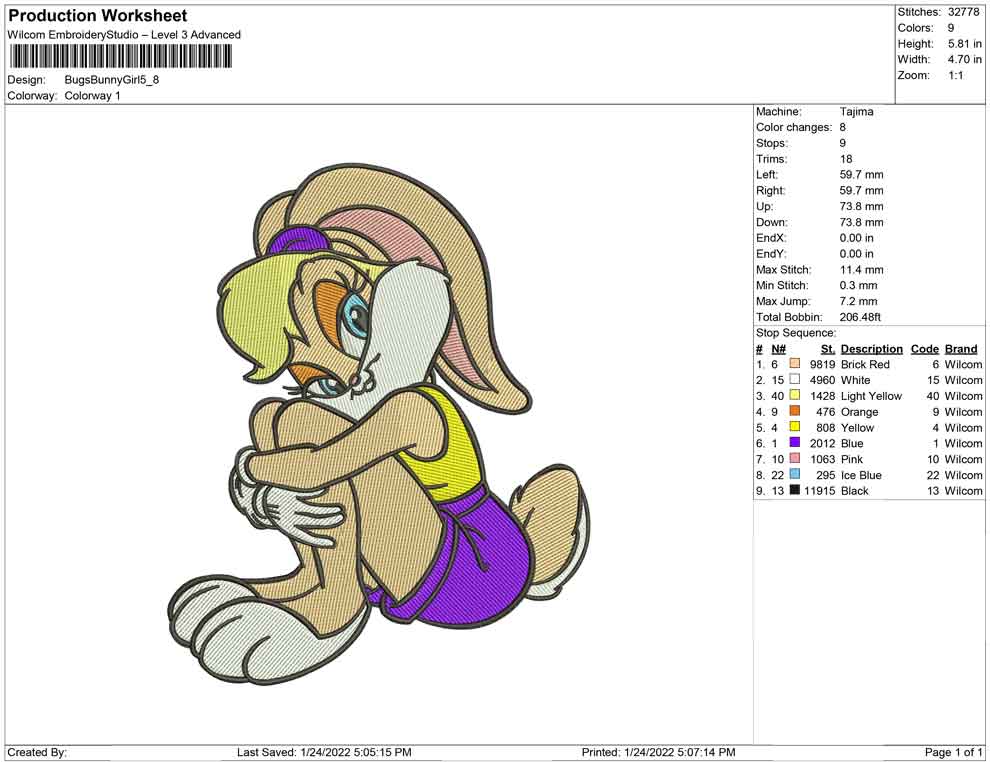The image size is (990, 762).
Task: Click the Pink color swatch
Action: tap(795, 458)
